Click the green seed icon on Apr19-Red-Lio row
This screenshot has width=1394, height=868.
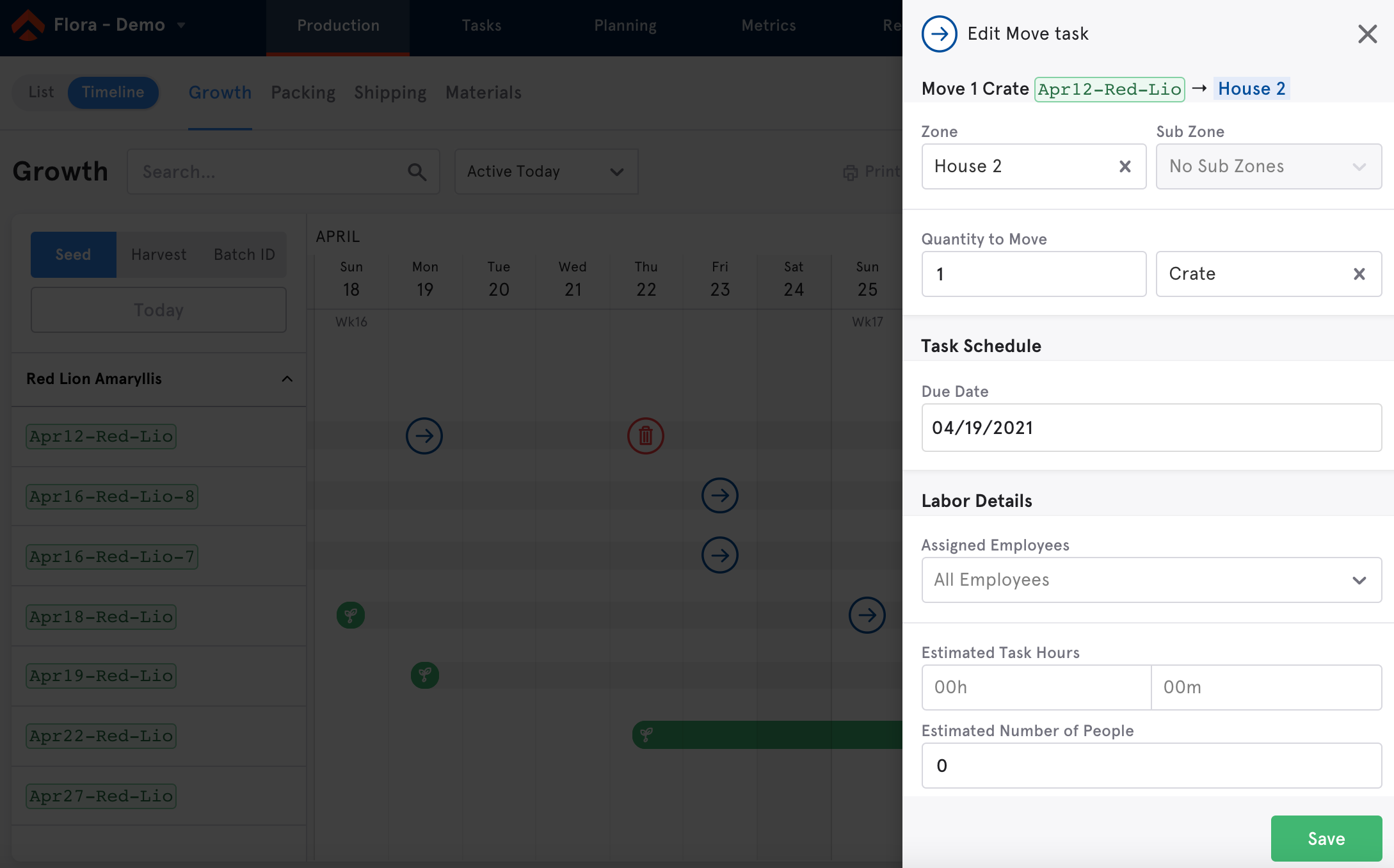[x=425, y=675]
